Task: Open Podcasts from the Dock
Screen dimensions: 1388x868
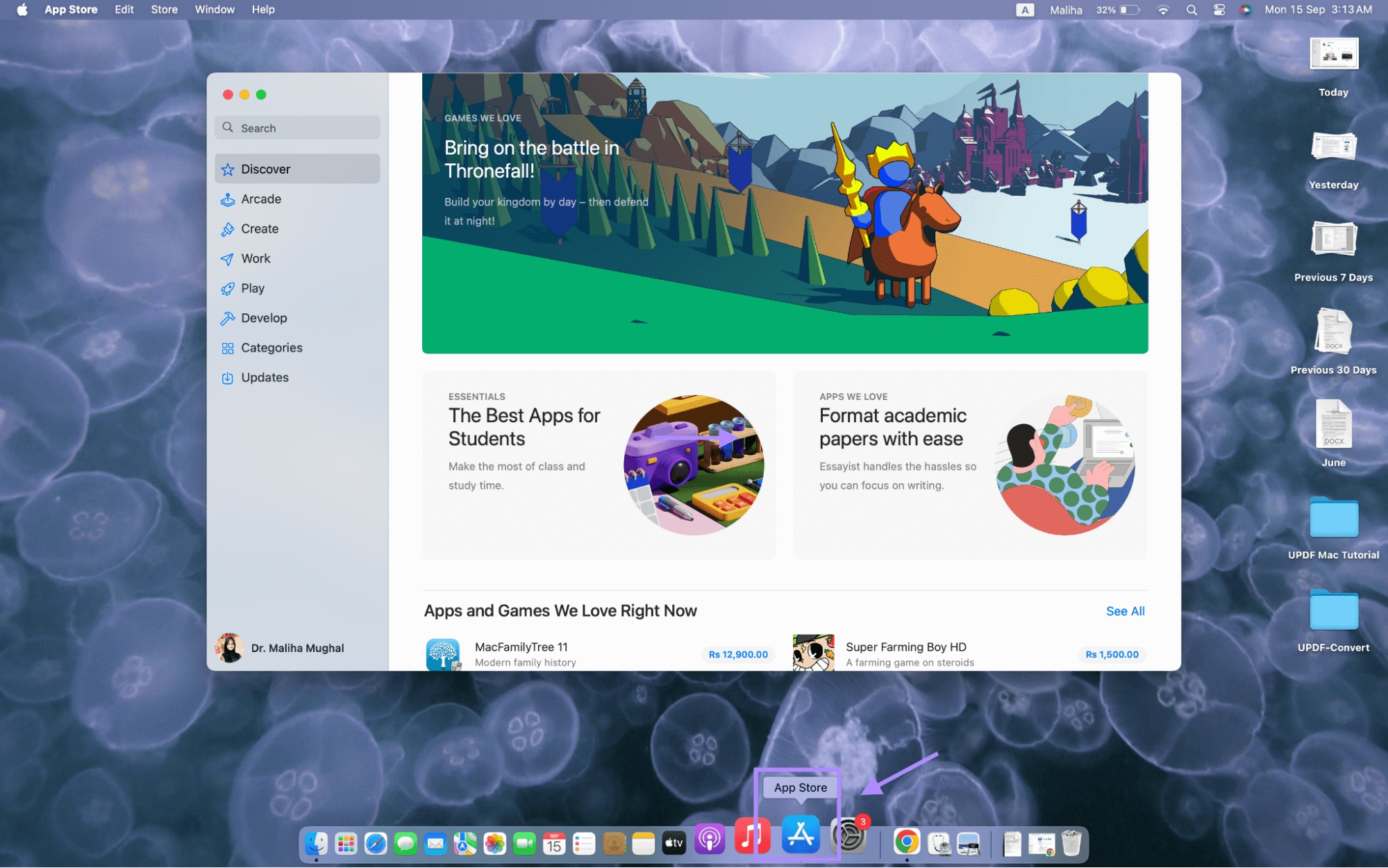Action: [x=709, y=839]
